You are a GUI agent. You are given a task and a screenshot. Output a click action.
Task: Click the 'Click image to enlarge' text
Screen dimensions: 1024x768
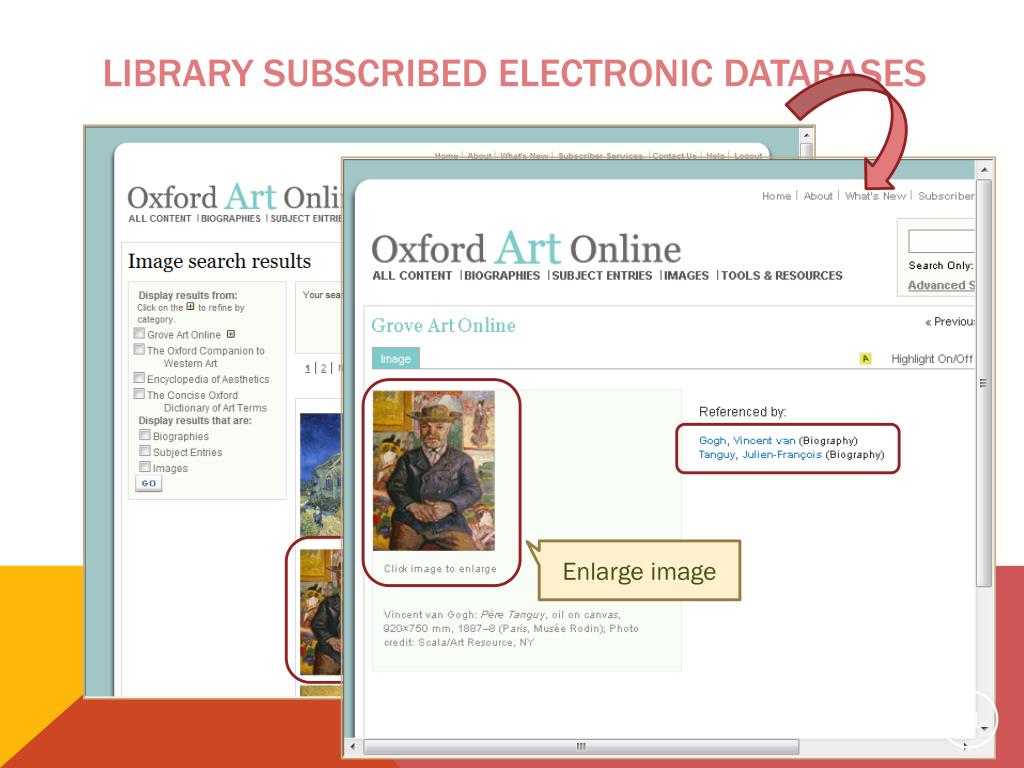pyautogui.click(x=440, y=569)
